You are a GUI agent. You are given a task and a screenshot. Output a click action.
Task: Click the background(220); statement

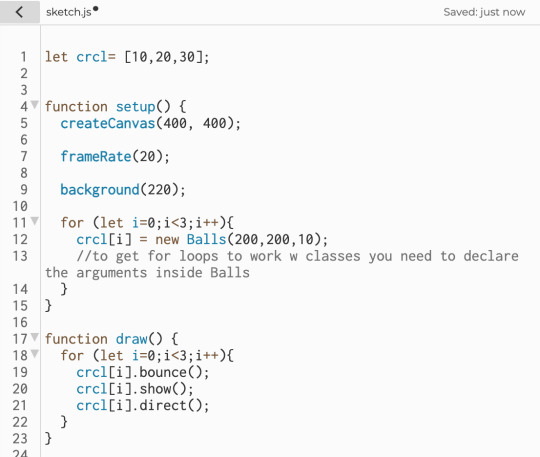123,190
